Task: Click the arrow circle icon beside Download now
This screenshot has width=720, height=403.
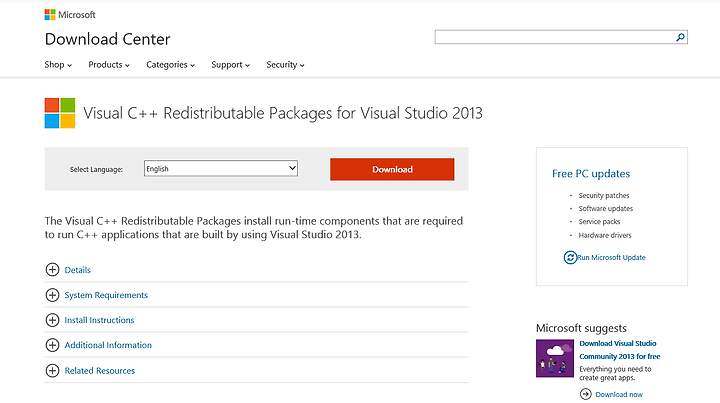Action: click(x=585, y=394)
